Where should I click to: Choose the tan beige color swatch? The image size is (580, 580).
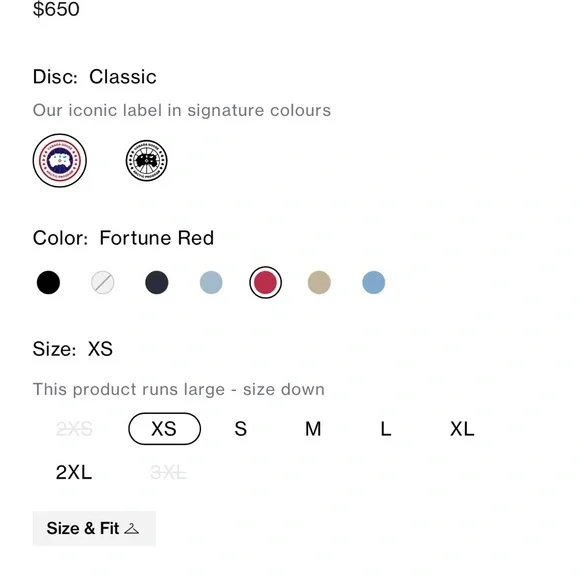(319, 283)
